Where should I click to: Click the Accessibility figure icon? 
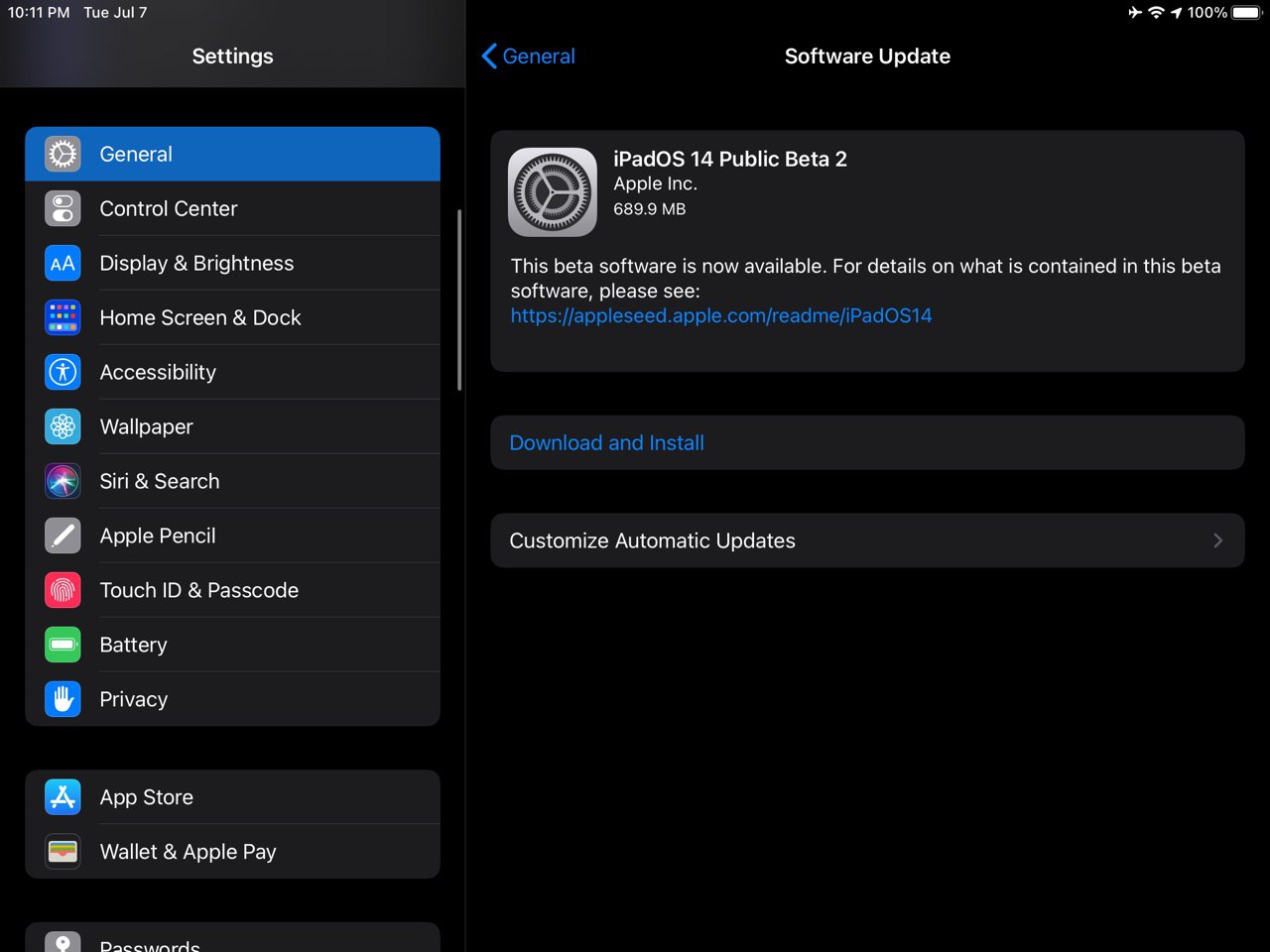tap(63, 372)
